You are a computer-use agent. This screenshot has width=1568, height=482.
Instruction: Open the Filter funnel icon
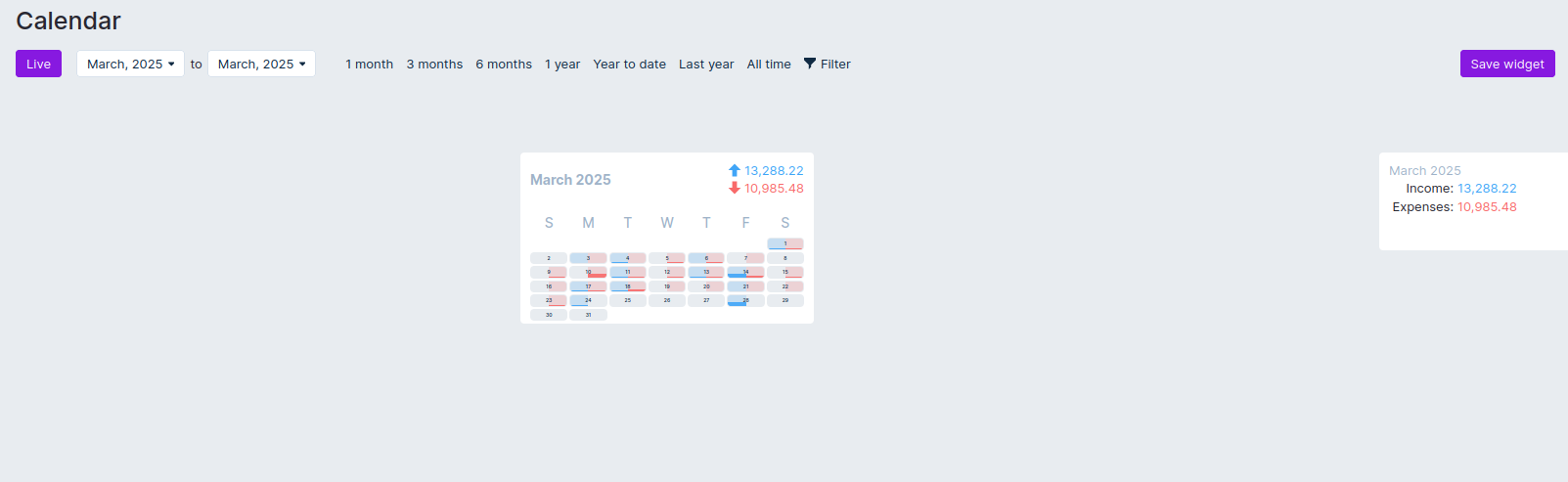[x=810, y=64]
